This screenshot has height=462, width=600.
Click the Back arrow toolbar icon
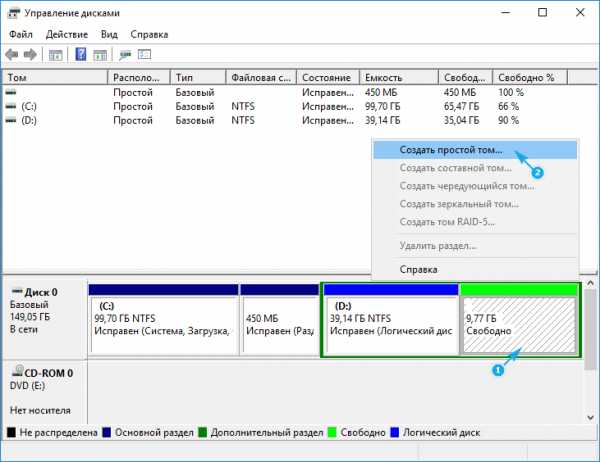click(x=11, y=55)
